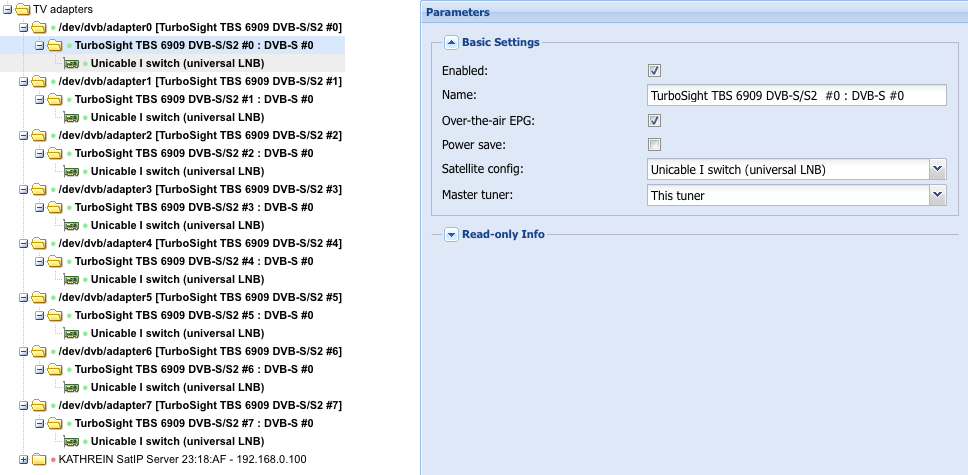
Task: Select TurboSight TBS 6909 #7 : DVB-S #0
Action: click(x=194, y=423)
